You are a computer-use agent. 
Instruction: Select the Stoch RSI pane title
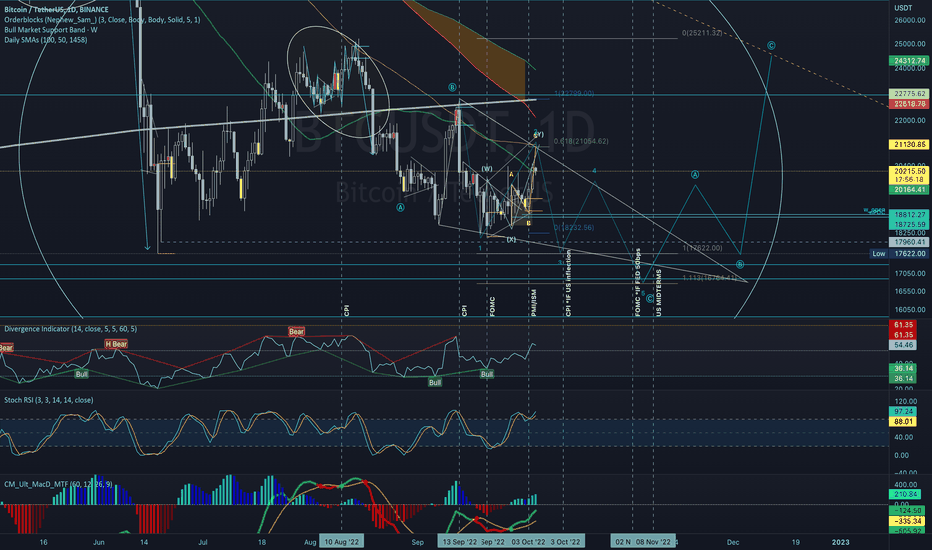49,400
